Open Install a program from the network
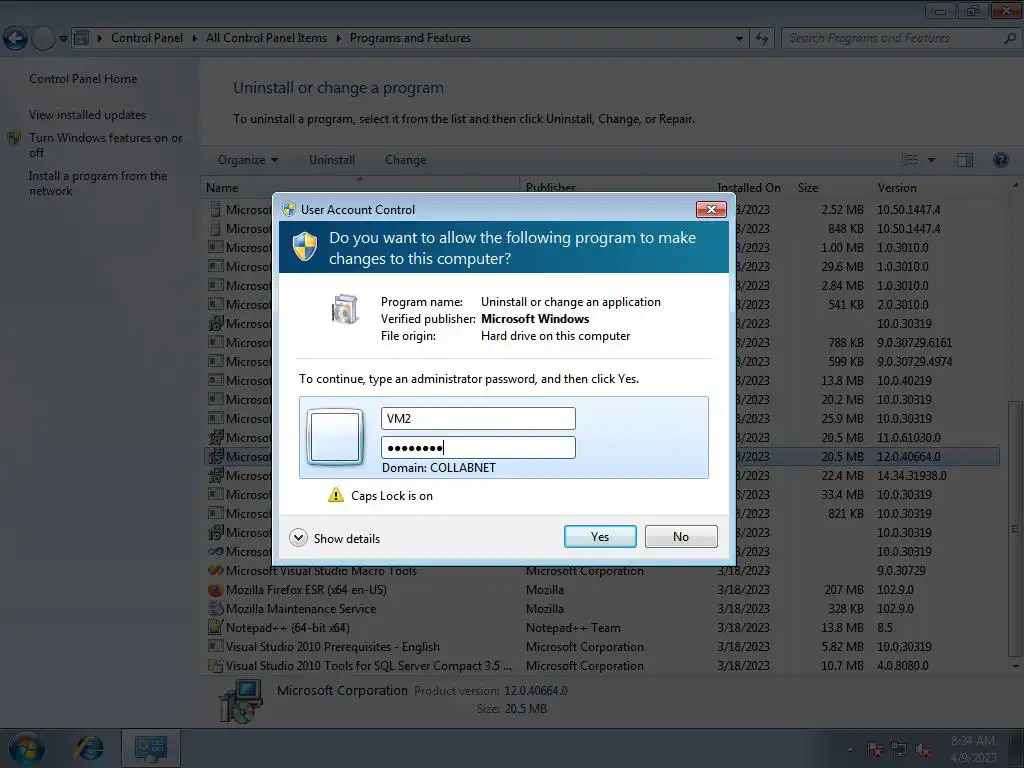Screen dimensions: 1024x768 click(98, 183)
